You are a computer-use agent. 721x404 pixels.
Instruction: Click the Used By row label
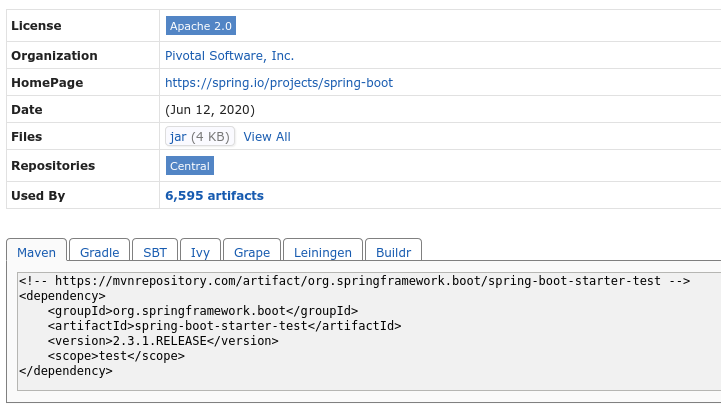tap(38, 196)
